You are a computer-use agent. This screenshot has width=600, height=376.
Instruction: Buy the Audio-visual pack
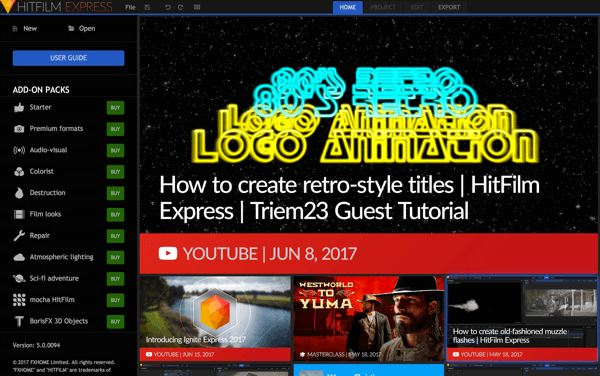click(115, 151)
